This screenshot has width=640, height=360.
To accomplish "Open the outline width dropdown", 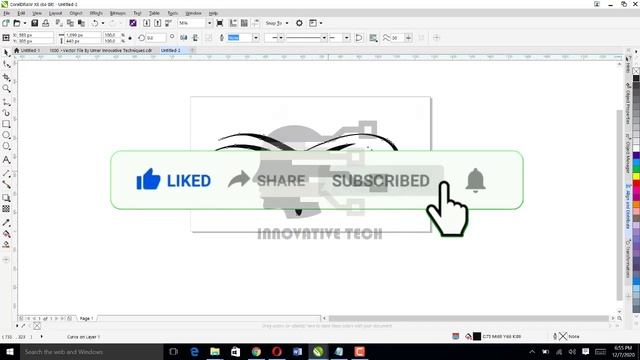I will tap(256, 38).
